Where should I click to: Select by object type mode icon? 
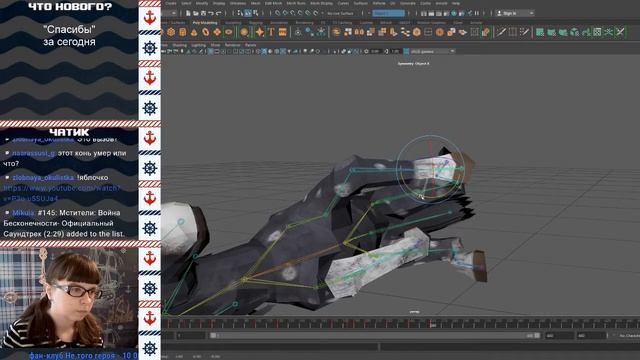coord(248,13)
